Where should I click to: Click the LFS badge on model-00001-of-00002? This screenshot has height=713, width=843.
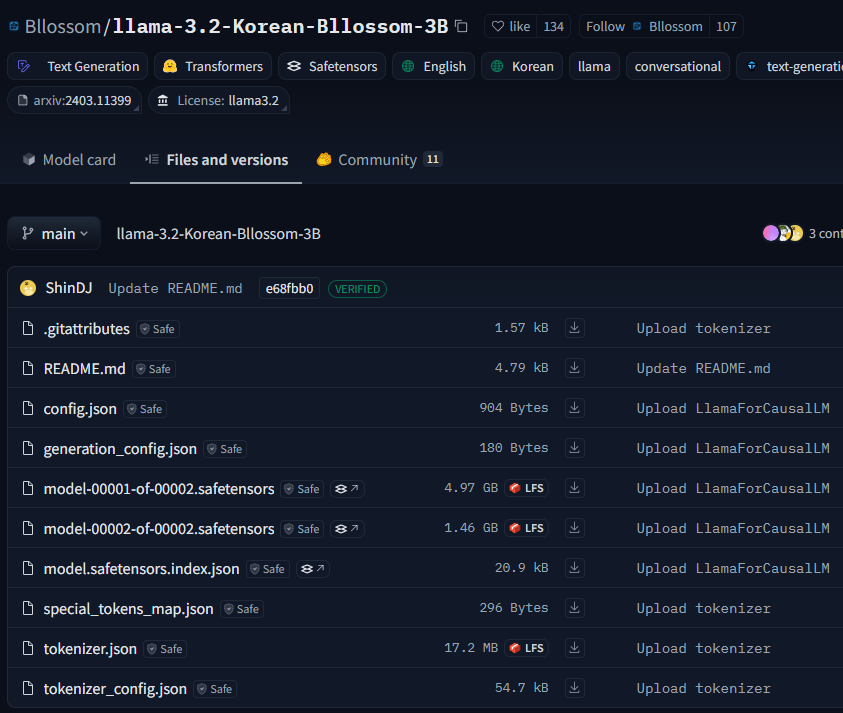point(526,488)
